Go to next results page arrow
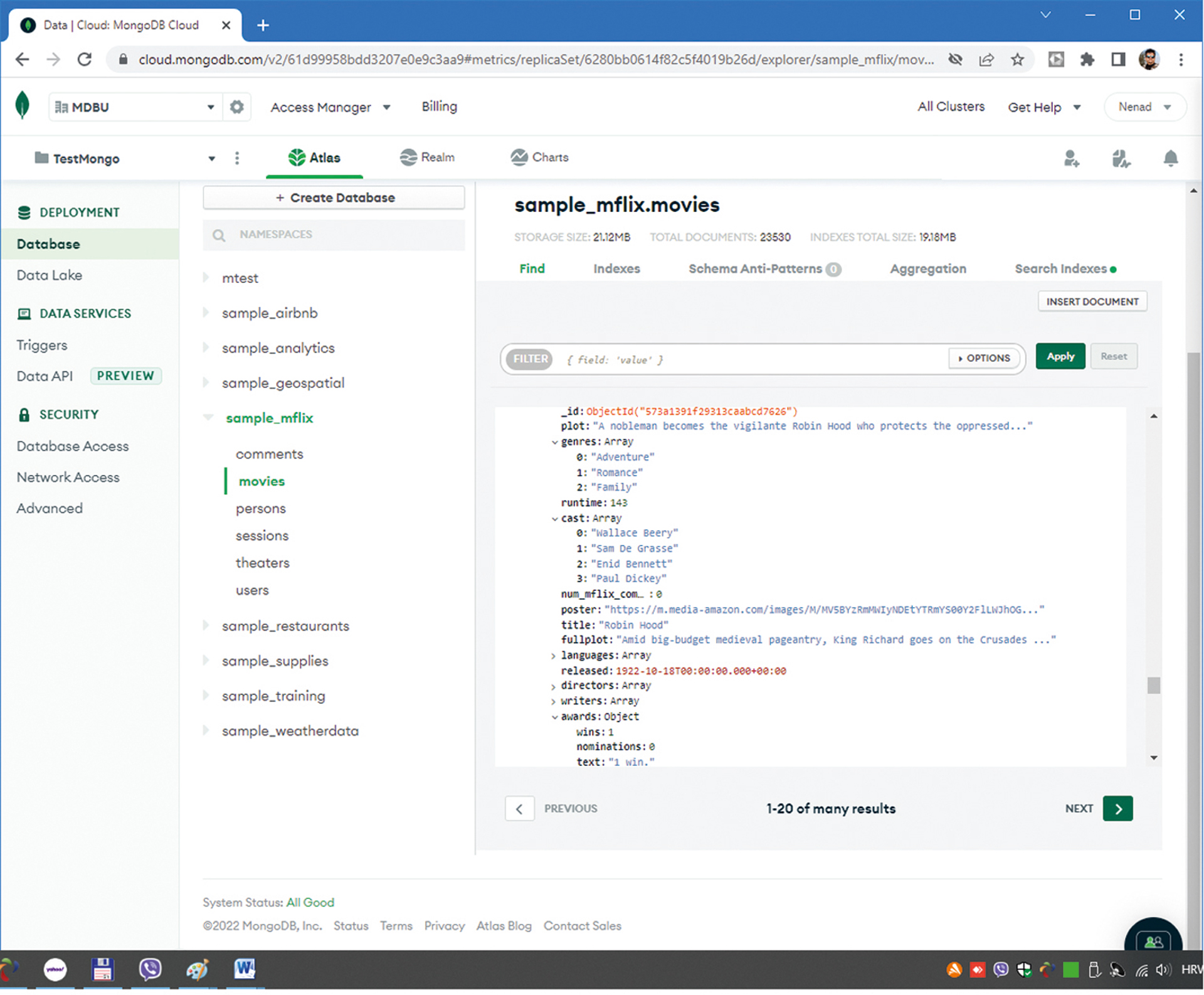The width and height of the screenshot is (1204, 995). 1117,808
